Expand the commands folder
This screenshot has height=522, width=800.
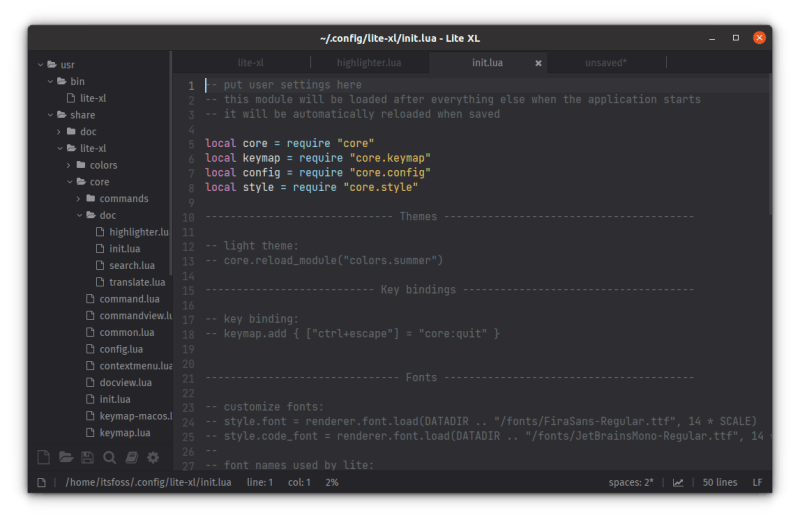pyautogui.click(x=79, y=198)
